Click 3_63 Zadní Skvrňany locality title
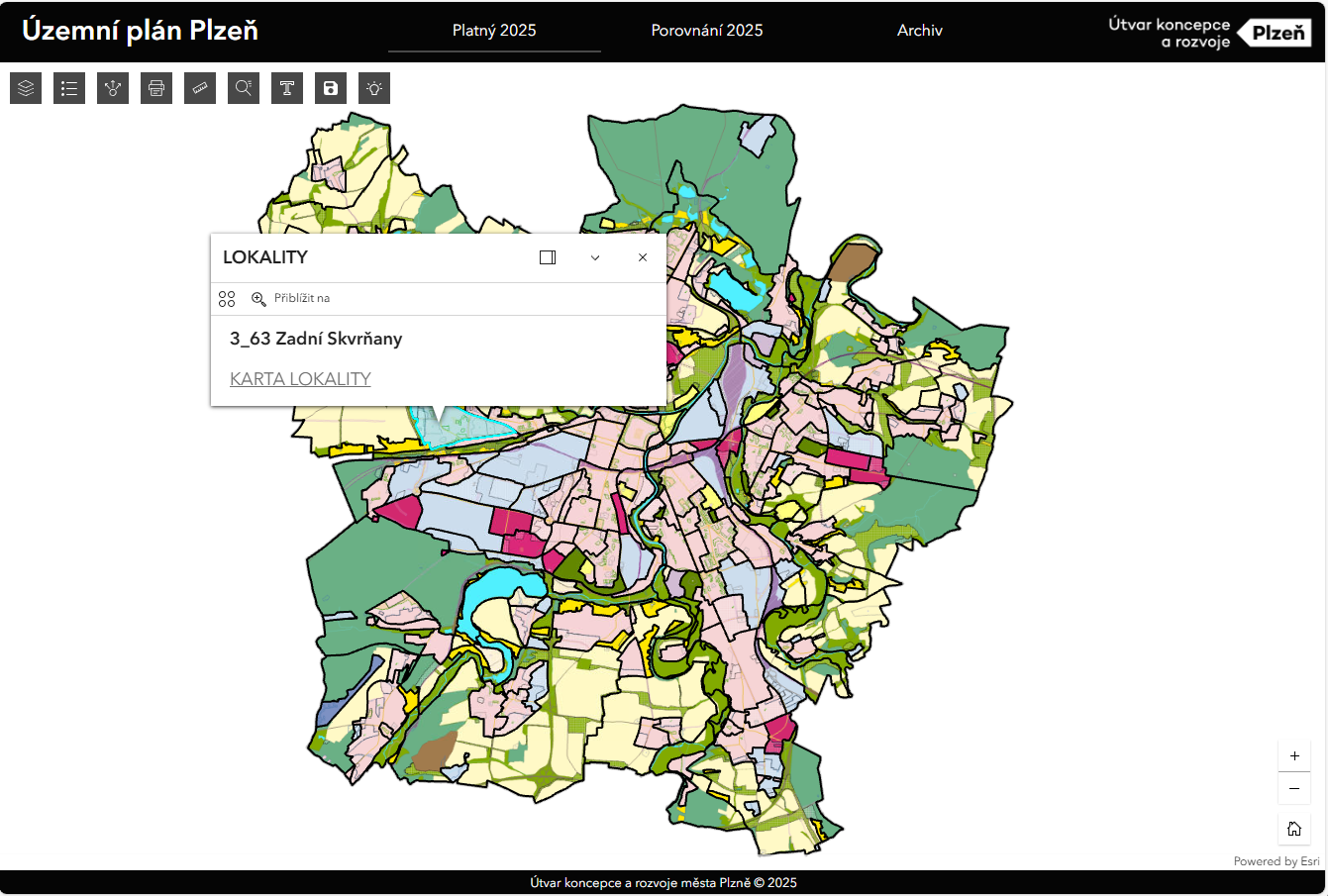Screen dimensions: 1328x896 (316, 339)
